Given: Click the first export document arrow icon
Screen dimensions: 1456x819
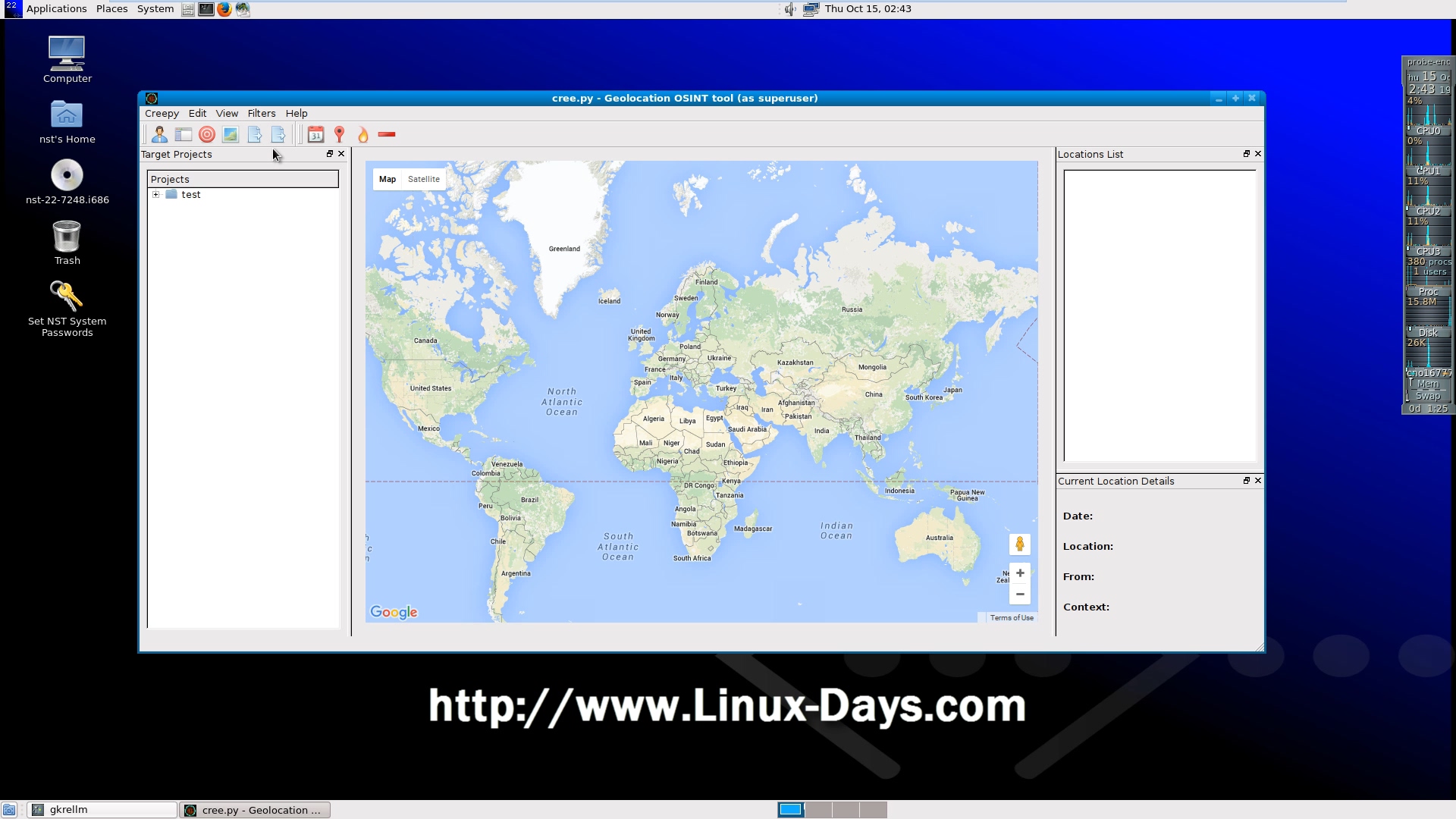Looking at the screenshot, I should click(x=255, y=134).
